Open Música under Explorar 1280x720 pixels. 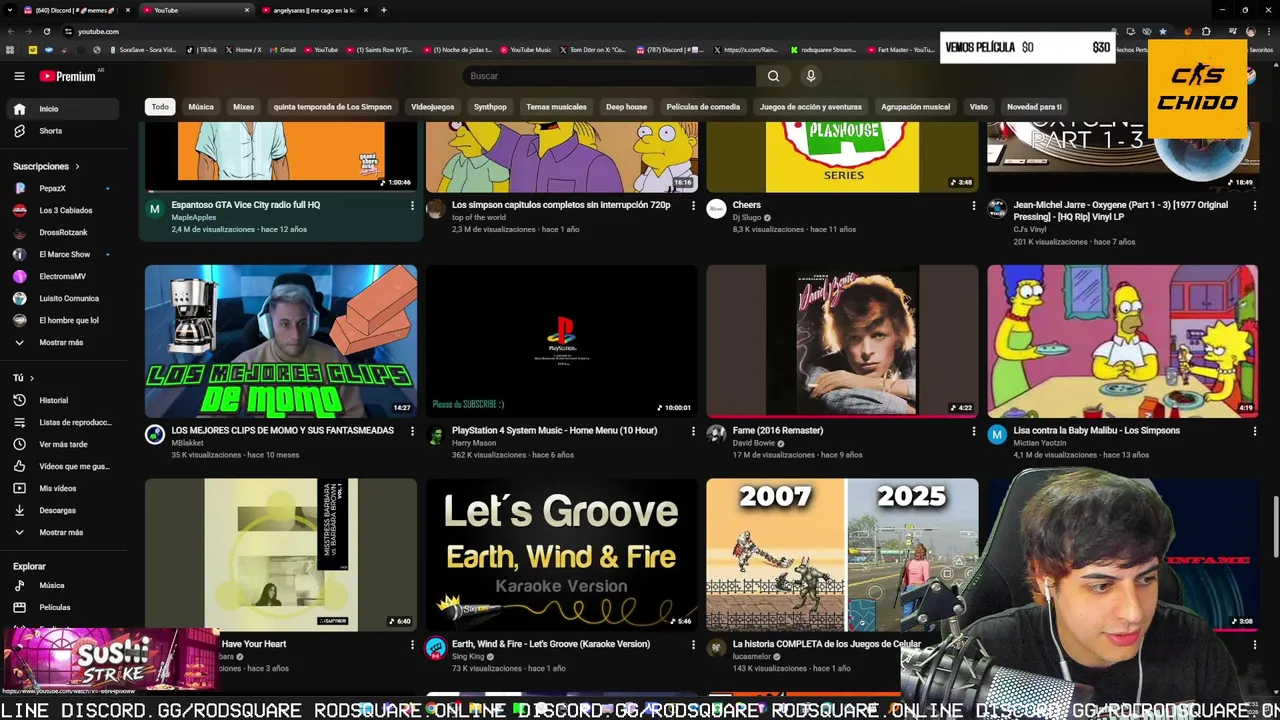point(64,585)
